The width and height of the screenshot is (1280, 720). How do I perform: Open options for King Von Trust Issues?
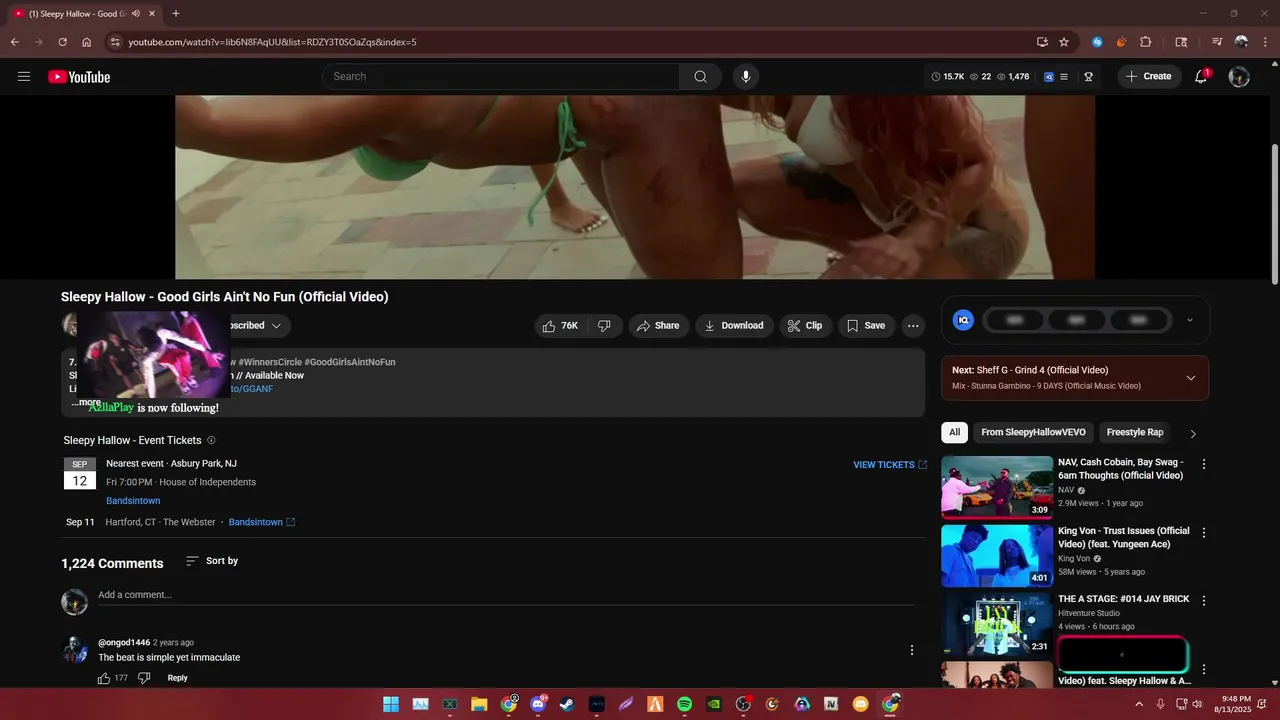[1204, 533]
